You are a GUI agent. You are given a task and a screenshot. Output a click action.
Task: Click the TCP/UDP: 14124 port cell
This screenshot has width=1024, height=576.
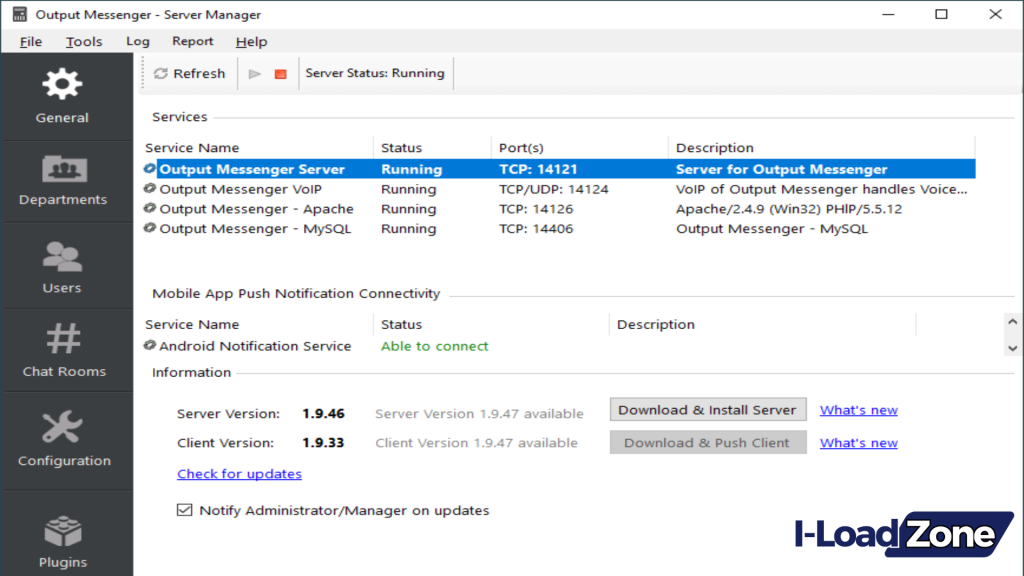coord(554,189)
